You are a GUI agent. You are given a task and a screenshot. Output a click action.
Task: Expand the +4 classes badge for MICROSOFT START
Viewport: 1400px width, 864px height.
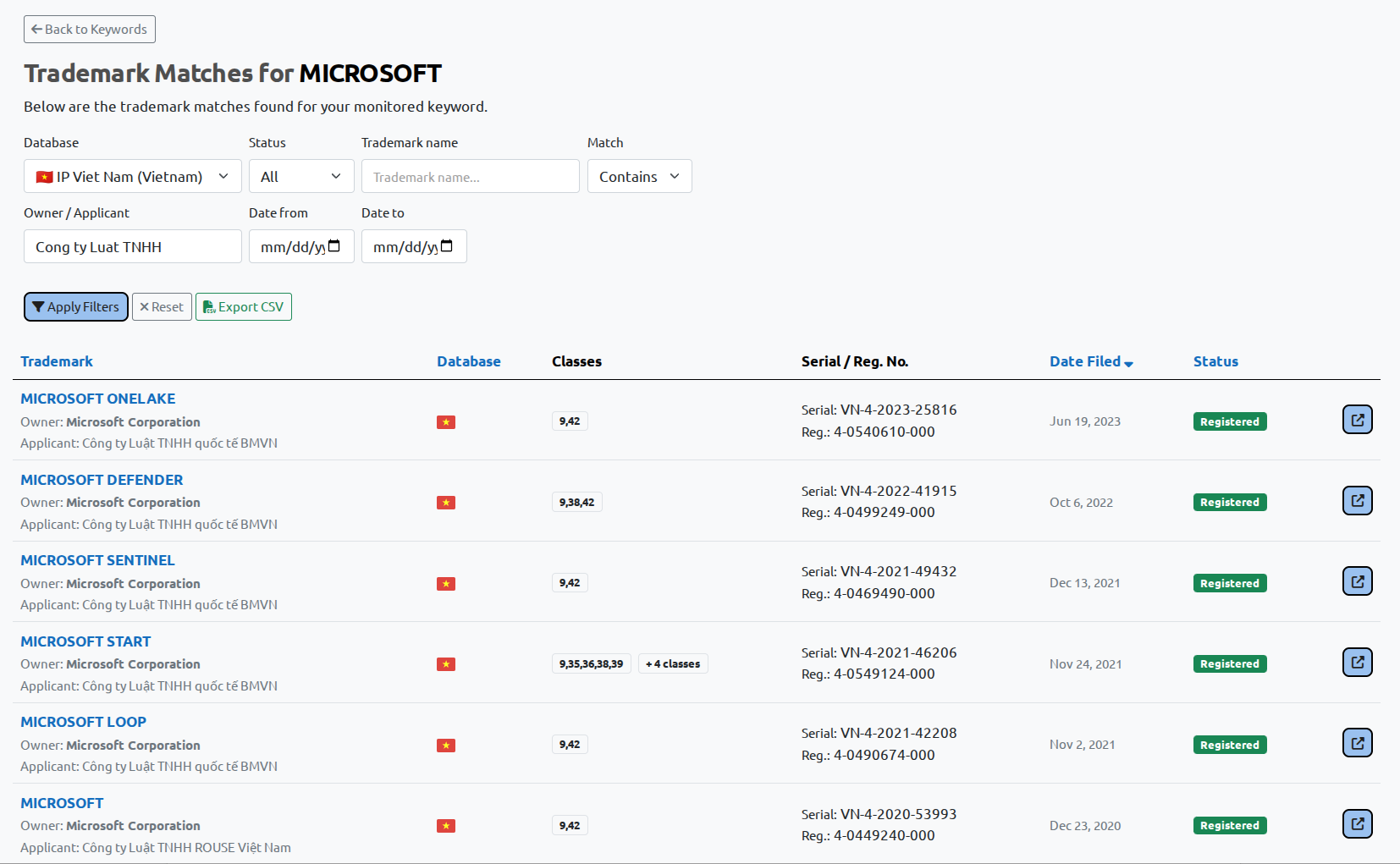tap(673, 664)
